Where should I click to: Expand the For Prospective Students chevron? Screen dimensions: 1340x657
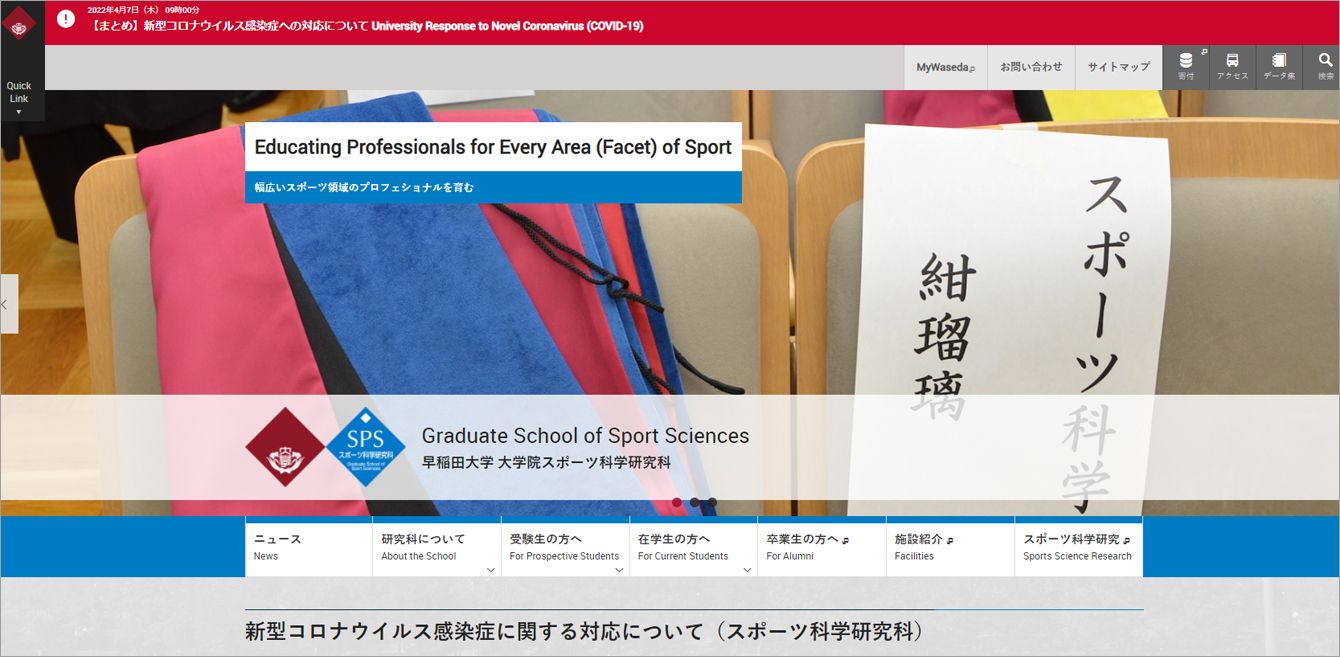click(619, 570)
